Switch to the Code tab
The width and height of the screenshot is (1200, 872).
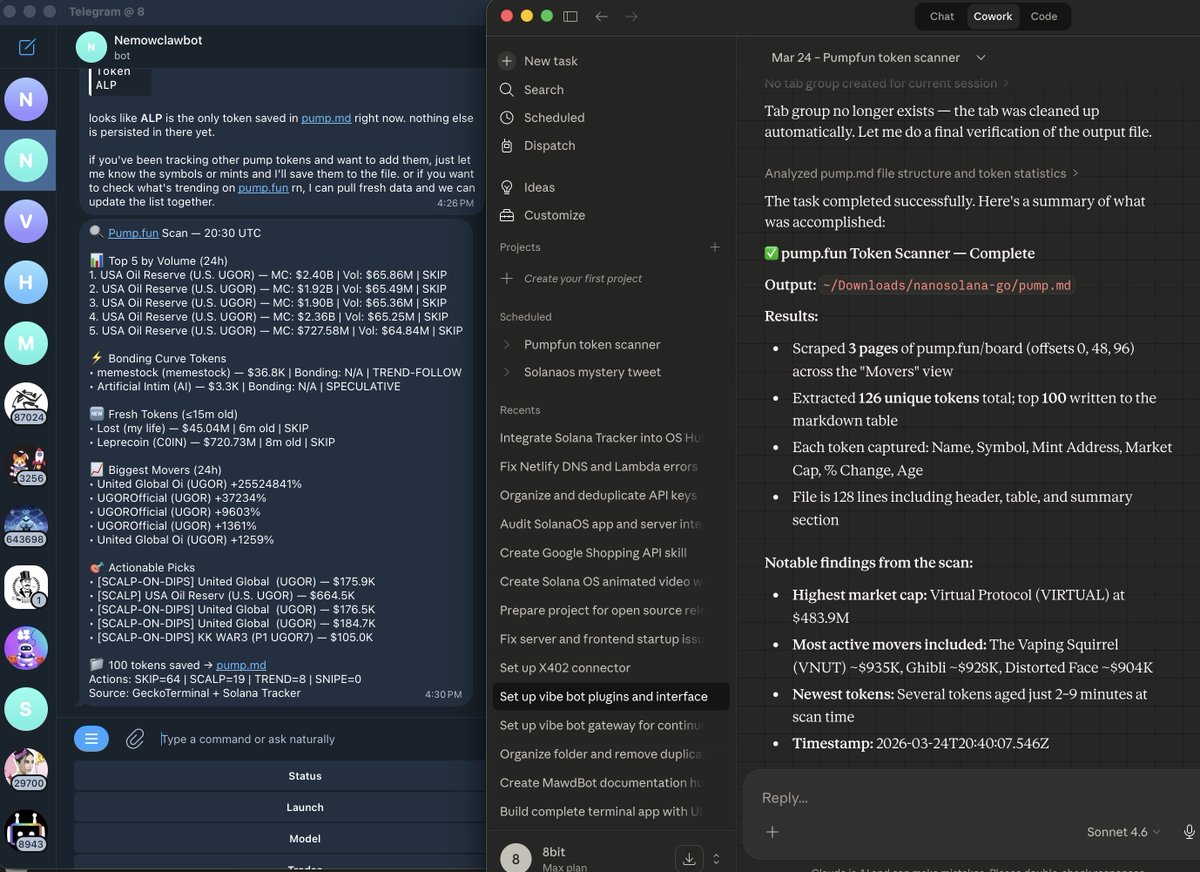1044,16
